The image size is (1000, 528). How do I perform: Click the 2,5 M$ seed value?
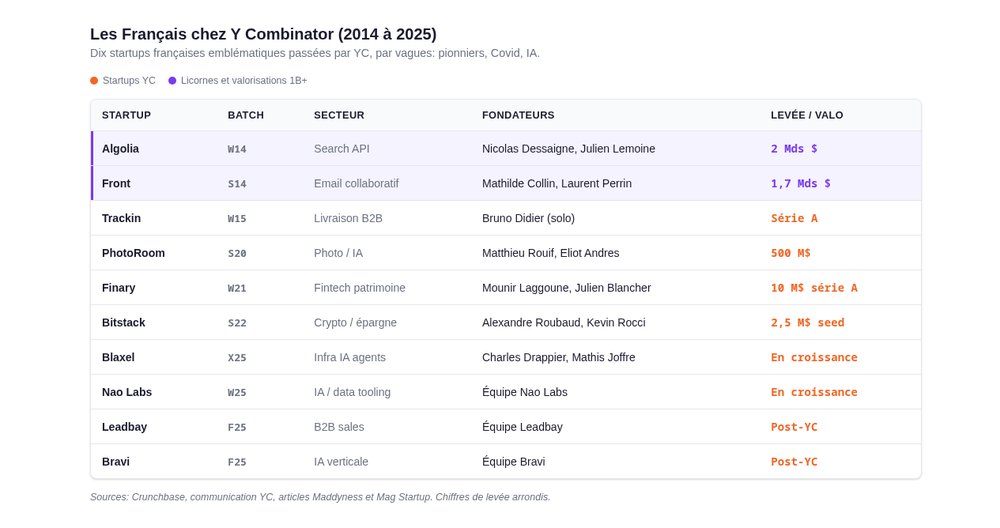(807, 322)
